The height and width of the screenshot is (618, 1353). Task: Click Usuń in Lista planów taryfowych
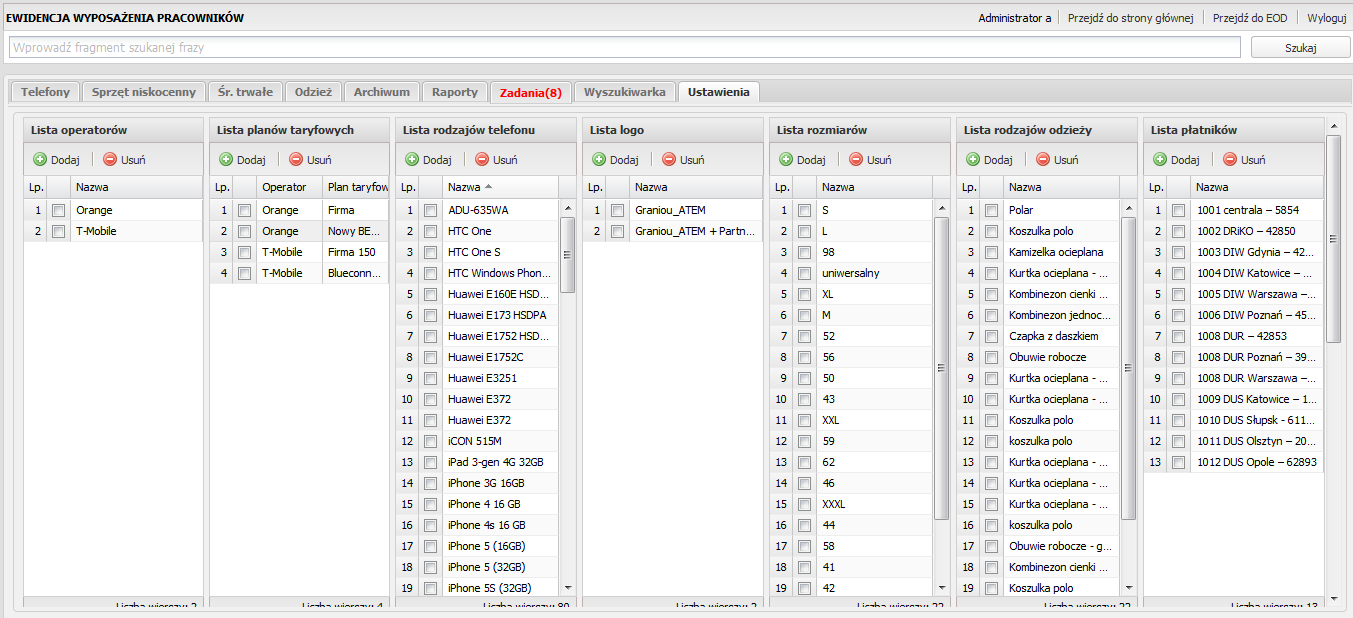pos(310,159)
